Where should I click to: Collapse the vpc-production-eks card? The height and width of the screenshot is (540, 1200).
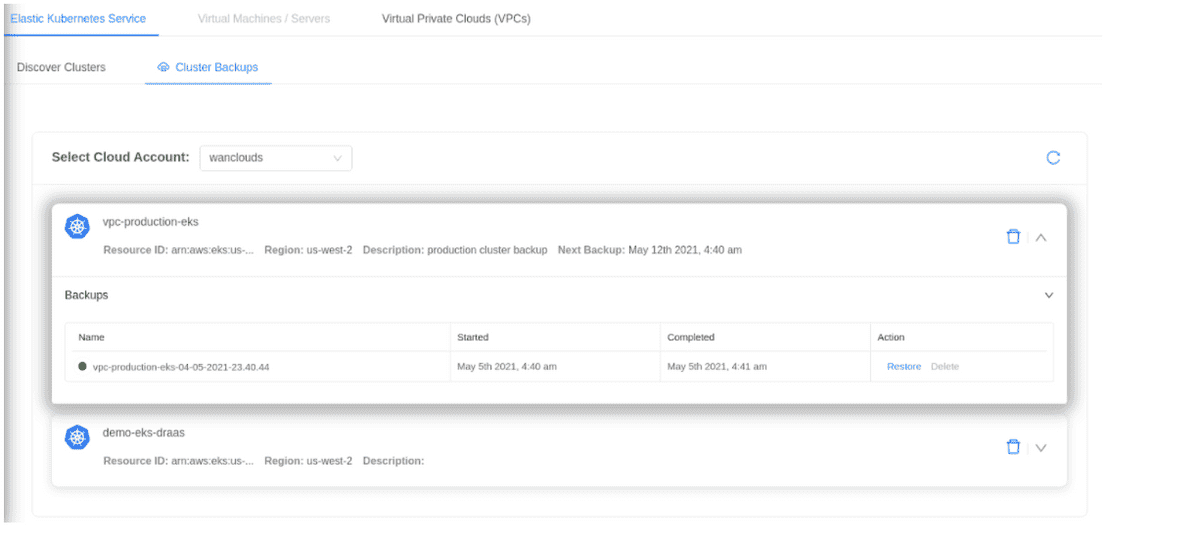coord(1041,238)
